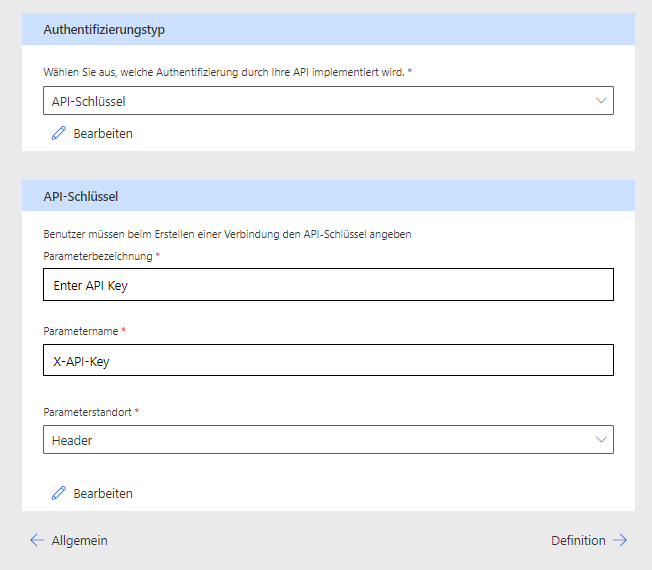Expand the chevron on the authentication type dropdown
This screenshot has height=570, width=652.
601,100
